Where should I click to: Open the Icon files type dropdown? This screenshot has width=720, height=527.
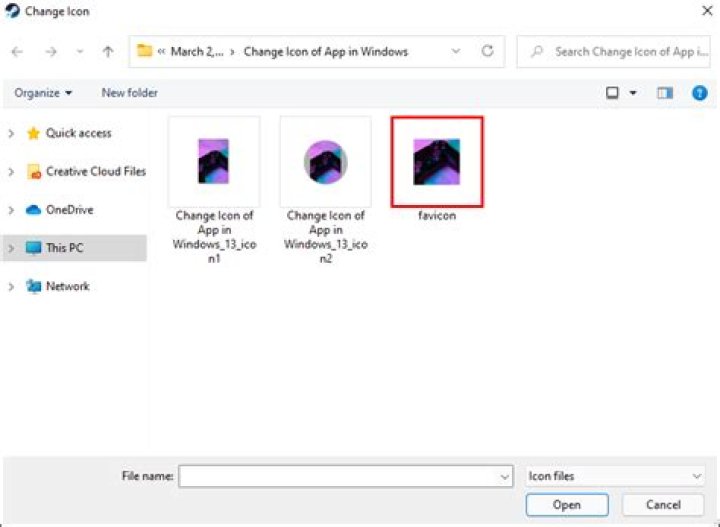615,477
